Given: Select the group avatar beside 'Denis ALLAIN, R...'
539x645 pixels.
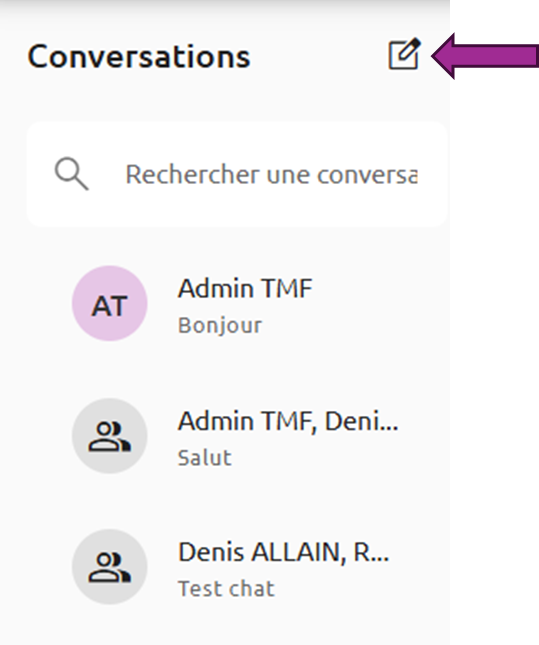Looking at the screenshot, I should 109,567.
